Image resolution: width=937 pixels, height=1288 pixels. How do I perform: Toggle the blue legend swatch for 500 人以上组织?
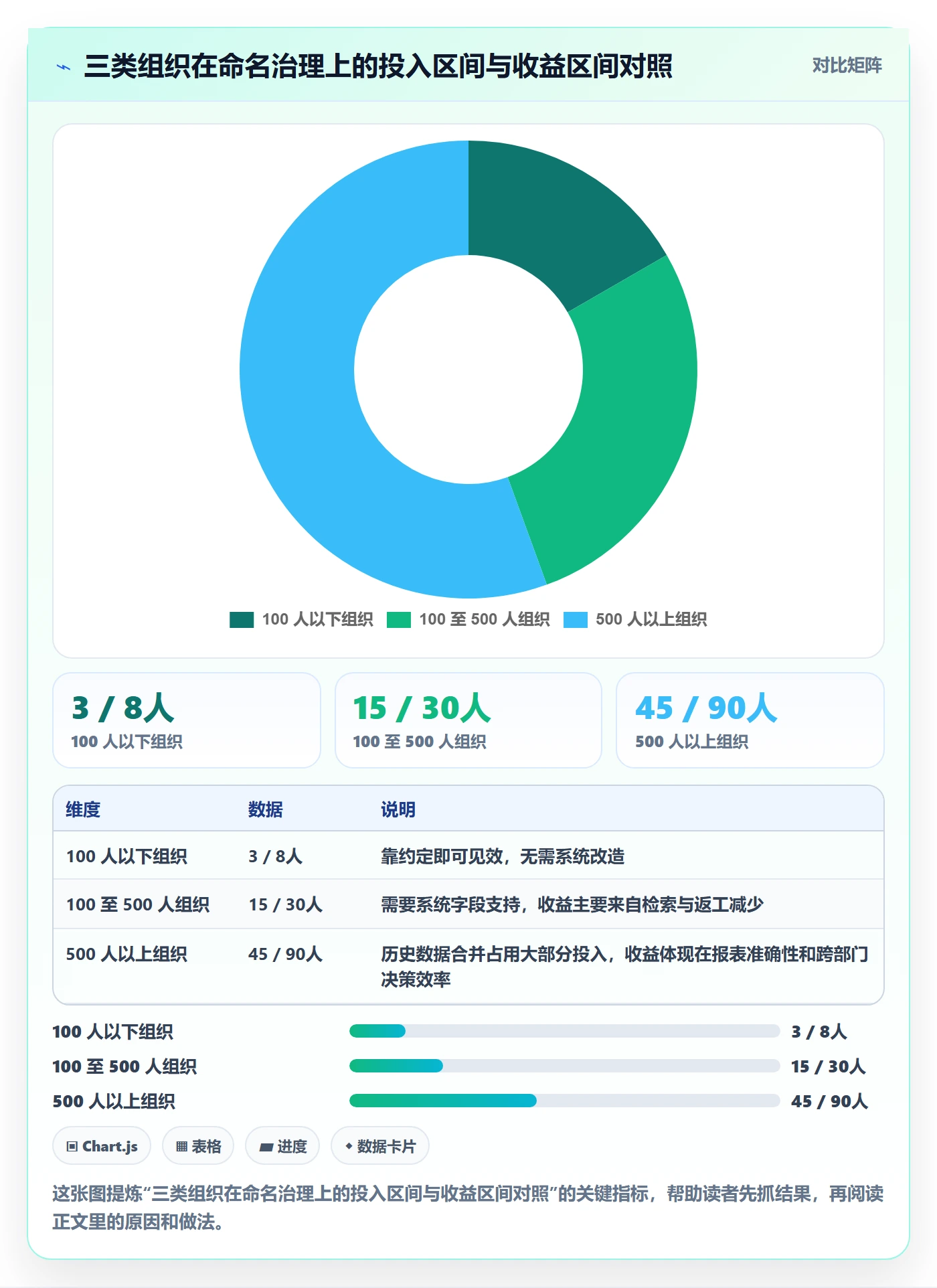[x=576, y=619]
